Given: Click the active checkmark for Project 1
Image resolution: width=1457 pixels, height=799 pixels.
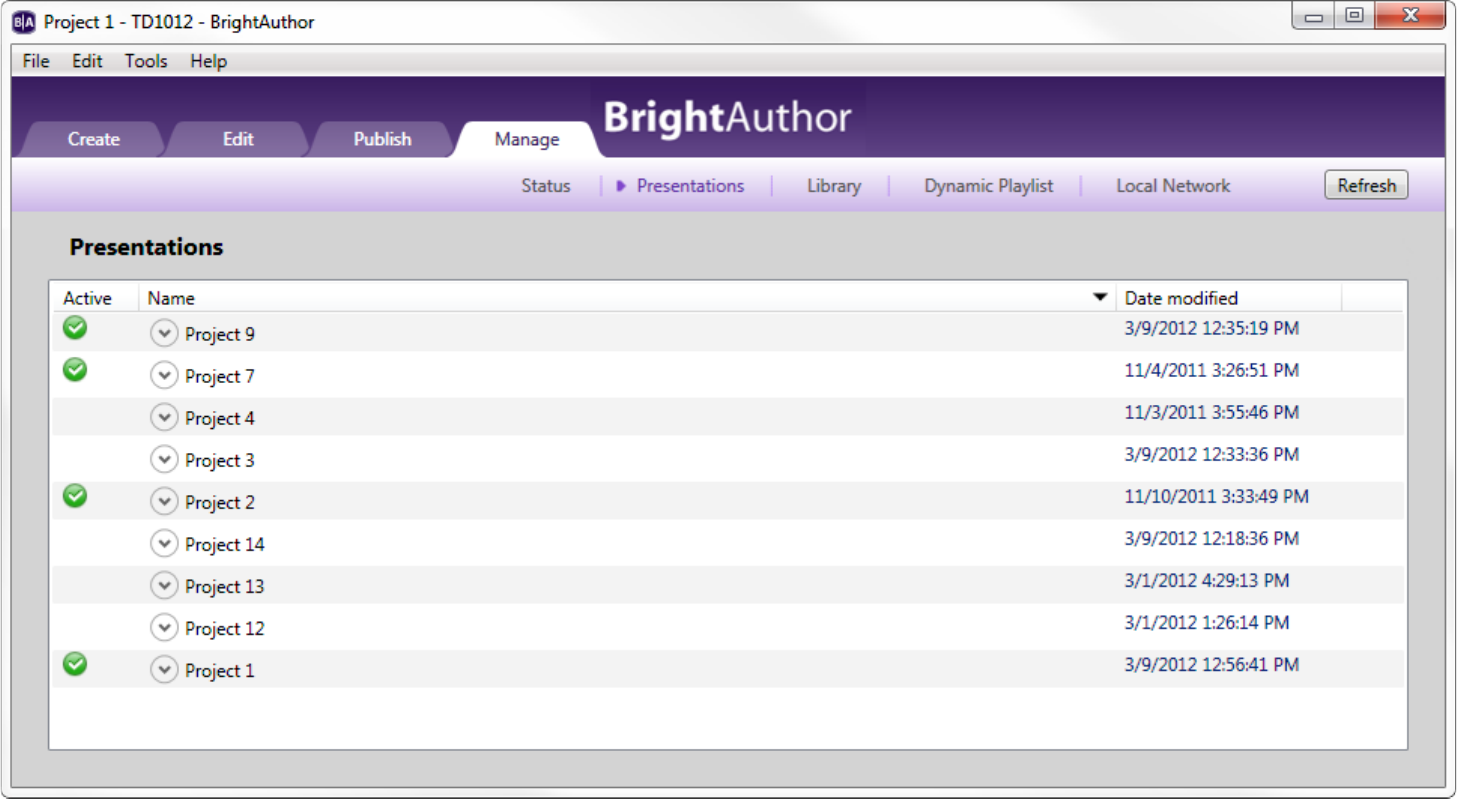Looking at the screenshot, I should click(75, 663).
